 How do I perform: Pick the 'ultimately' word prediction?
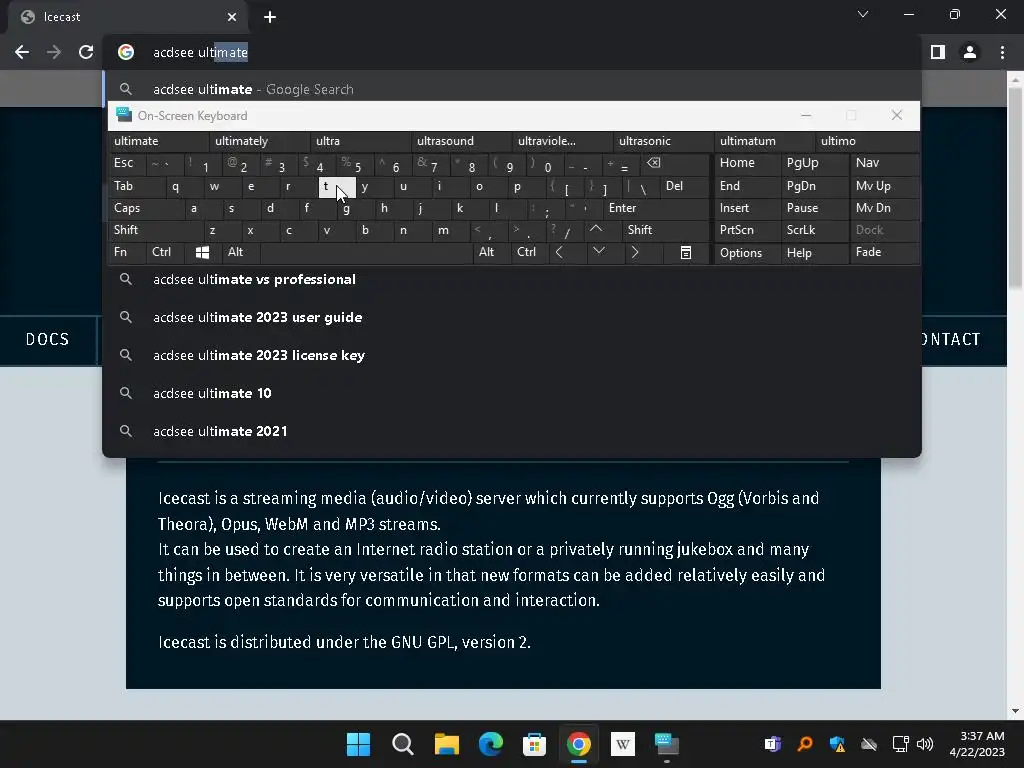coord(259,141)
